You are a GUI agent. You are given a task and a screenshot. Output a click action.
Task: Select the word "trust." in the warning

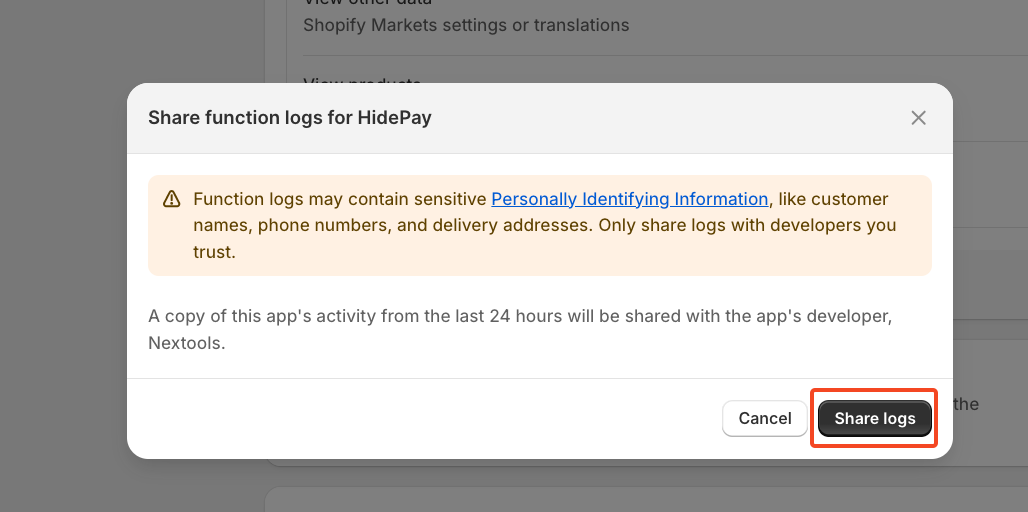click(214, 252)
